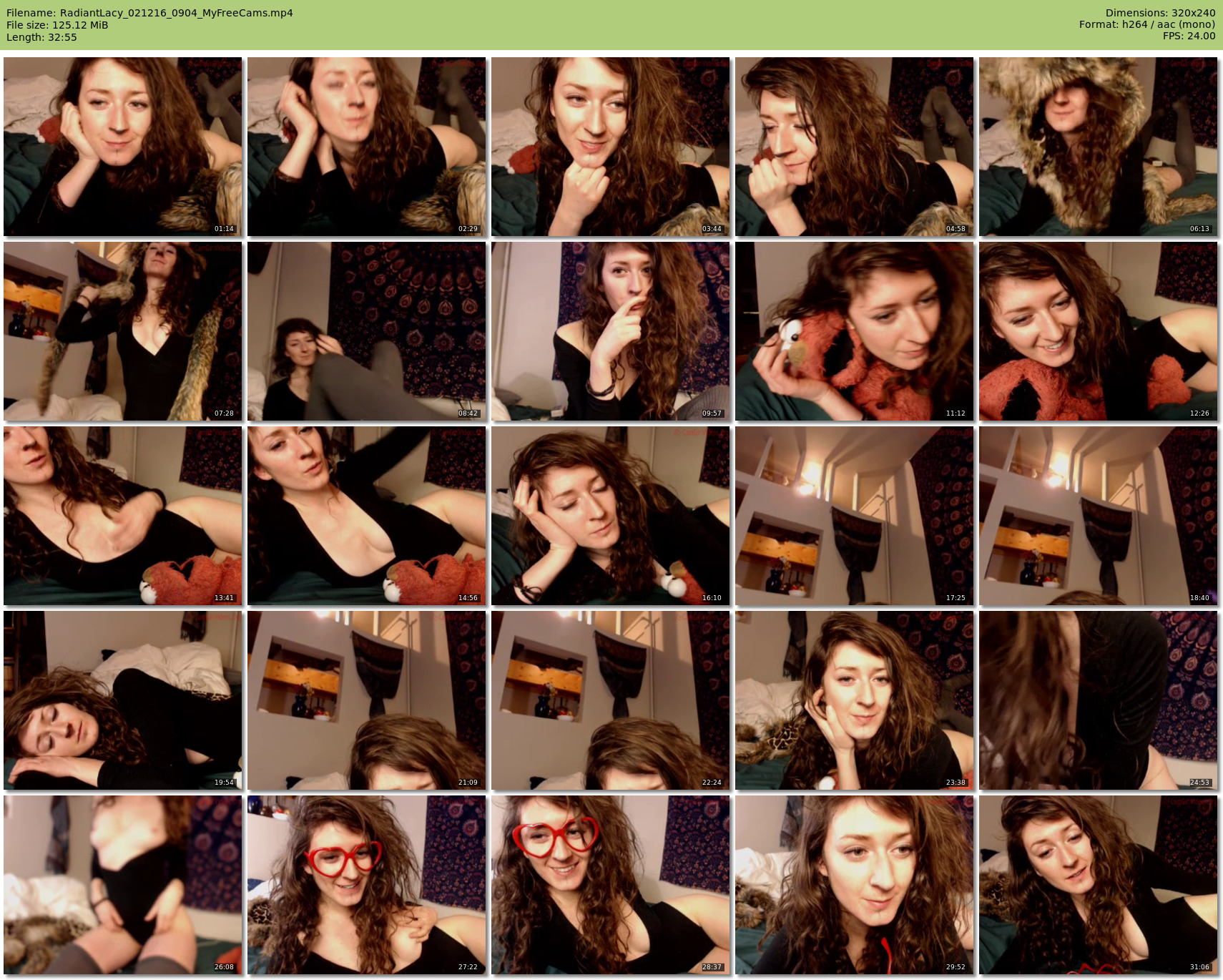Click the thumbnail timestamped 12:26
The image size is (1223, 980).
point(1098,331)
